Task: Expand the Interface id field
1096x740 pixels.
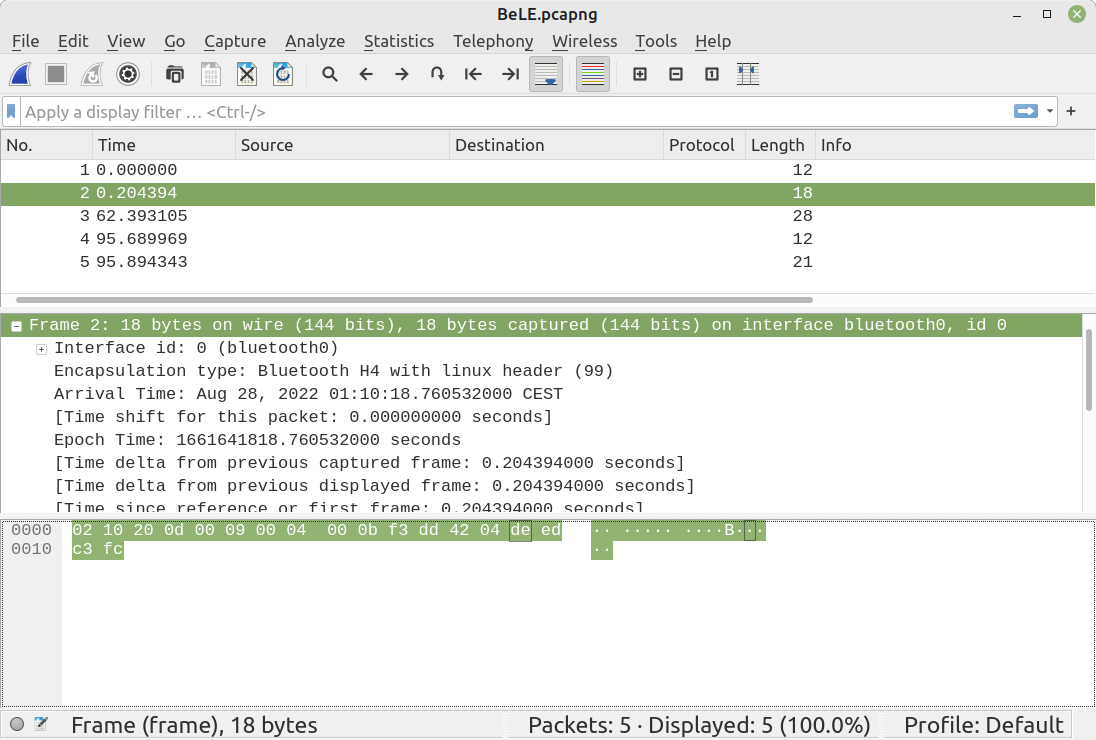Action: pos(40,349)
